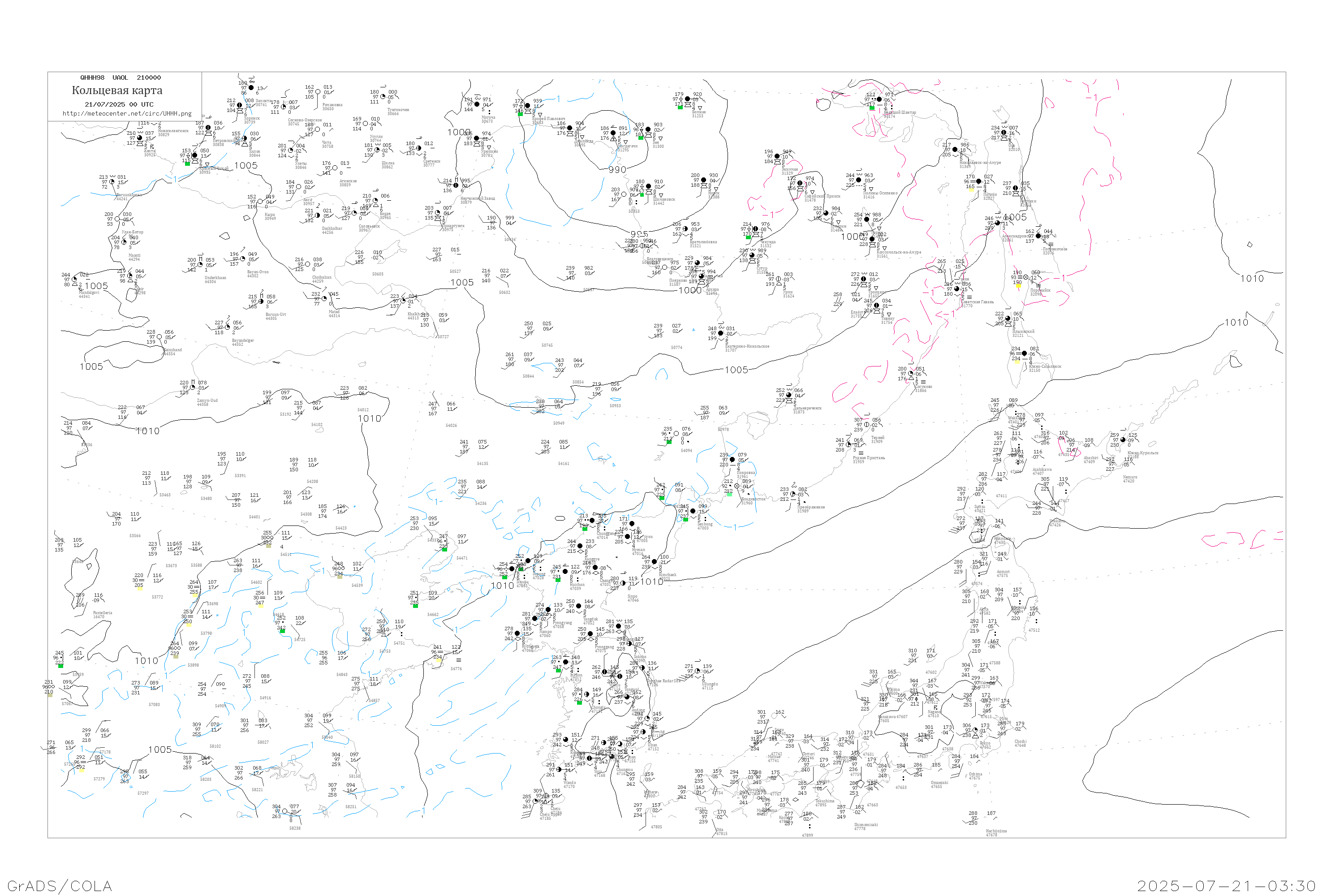Image resolution: width=1344 pixels, height=896 pixels.
Task: Click the Николаевск-на-Амуре station circle
Action: (x=955, y=150)
